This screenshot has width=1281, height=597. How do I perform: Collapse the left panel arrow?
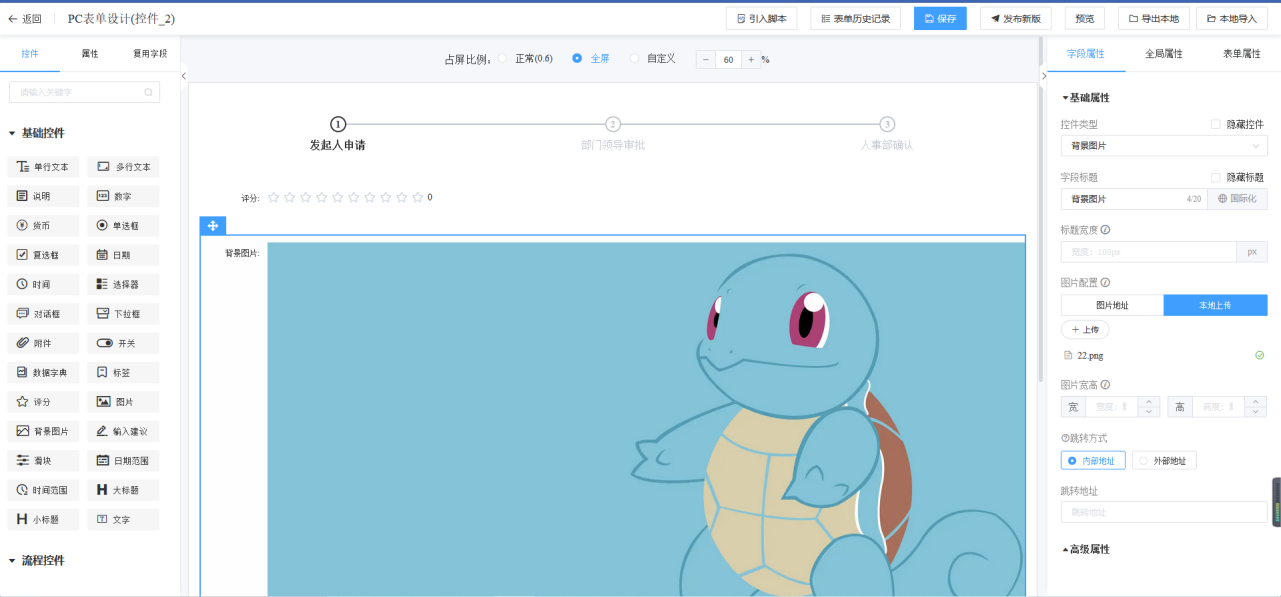184,76
